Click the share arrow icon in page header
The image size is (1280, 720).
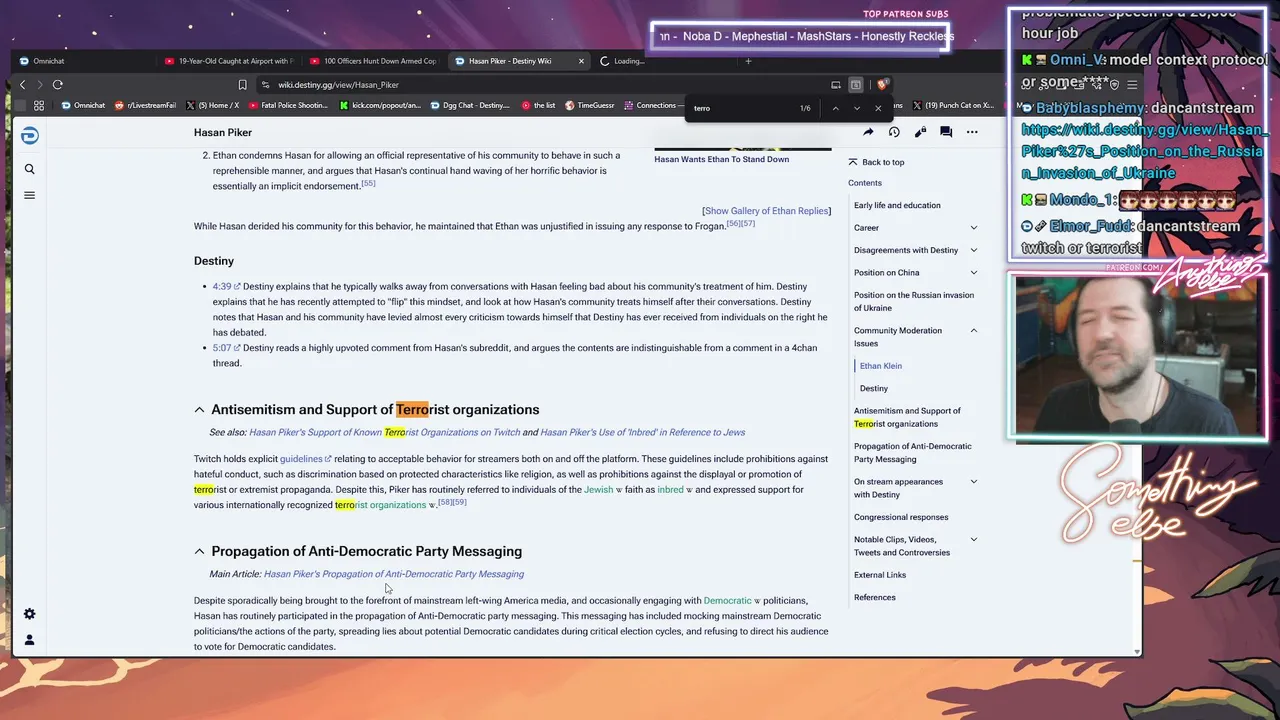(868, 132)
